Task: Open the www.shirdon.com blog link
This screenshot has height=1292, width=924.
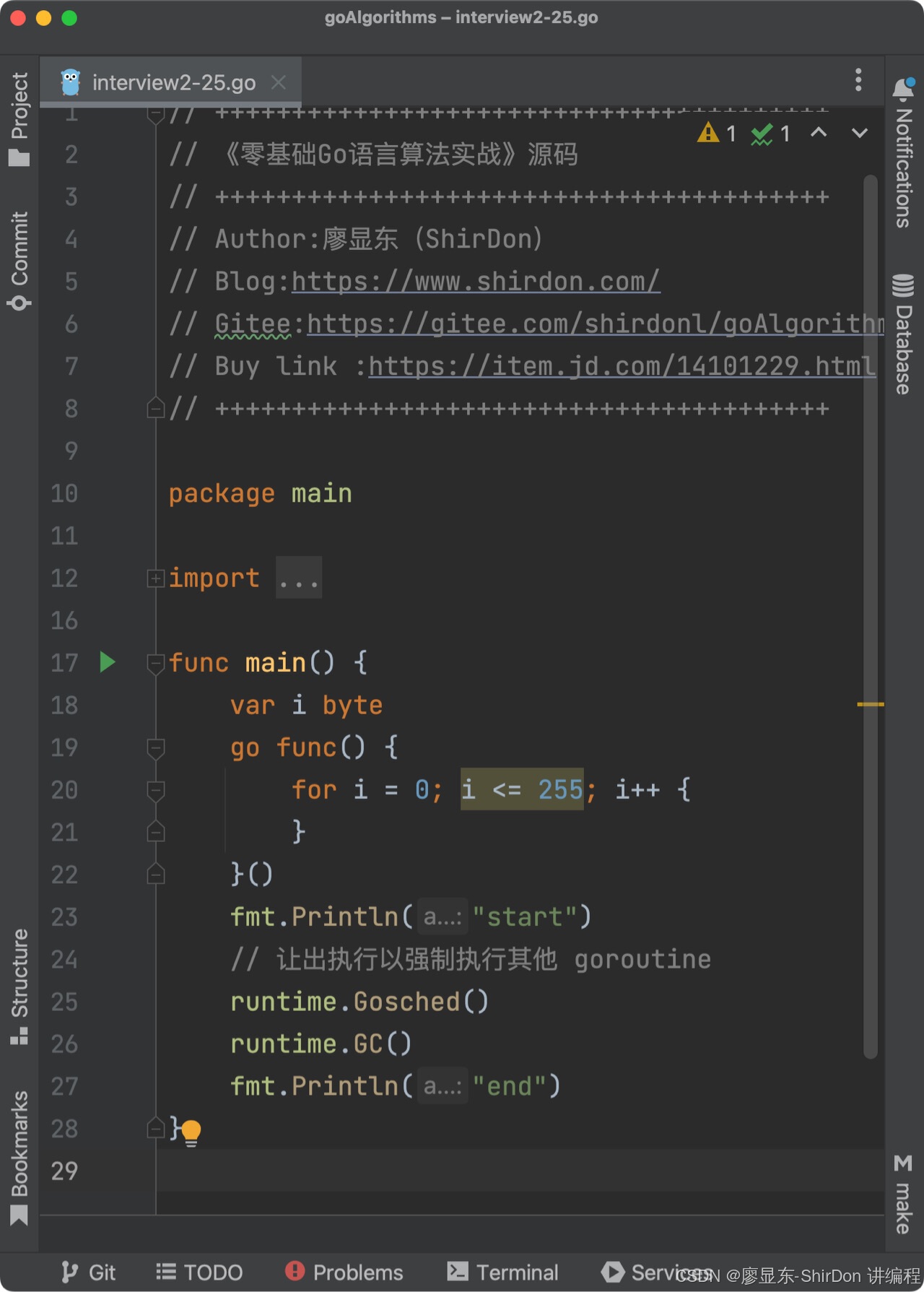Action: click(476, 281)
